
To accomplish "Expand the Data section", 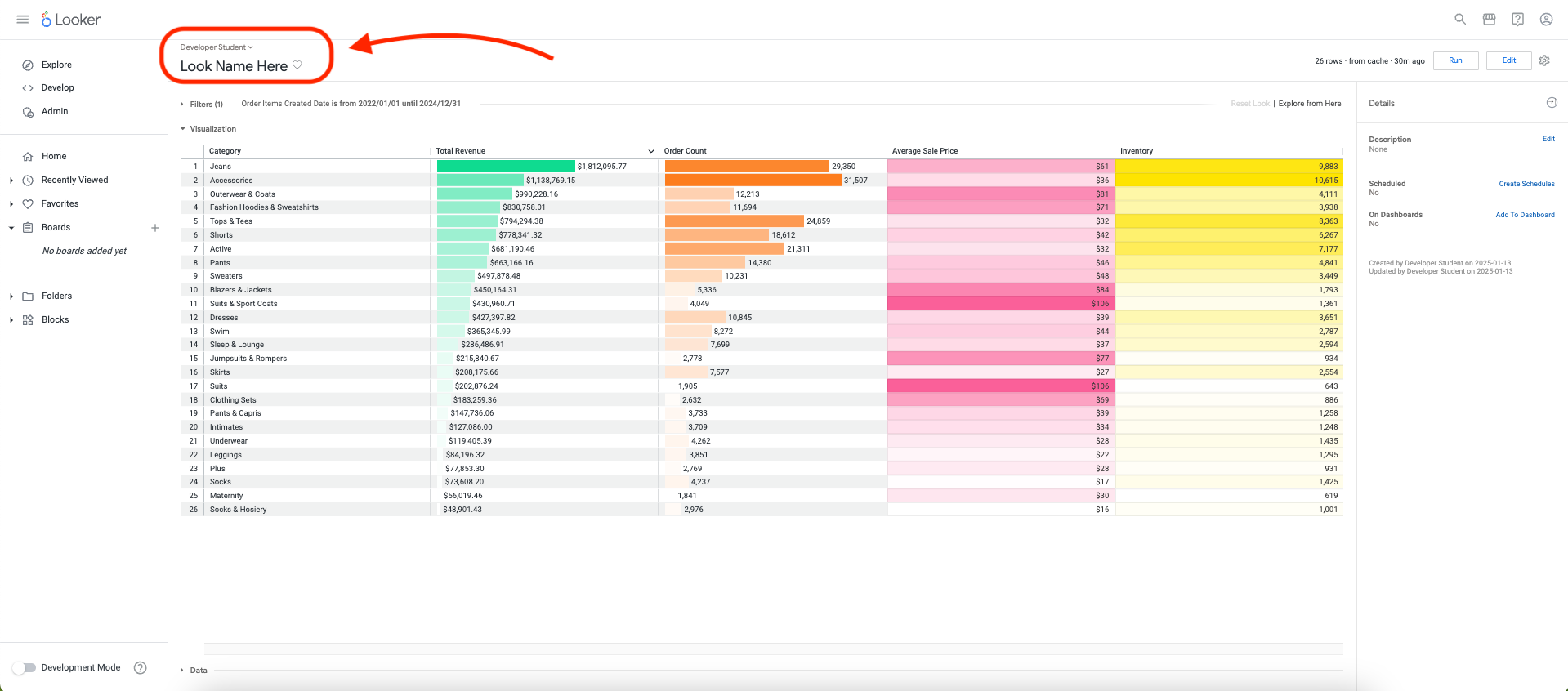I will (194, 671).
